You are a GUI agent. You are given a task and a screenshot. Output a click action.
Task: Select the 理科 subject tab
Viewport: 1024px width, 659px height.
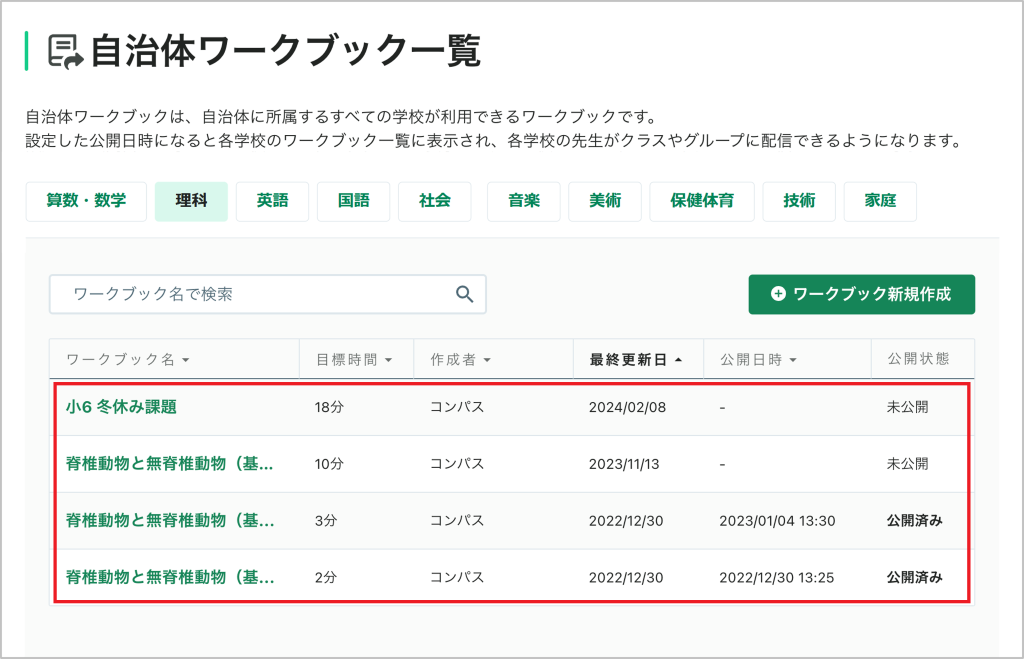tap(191, 201)
